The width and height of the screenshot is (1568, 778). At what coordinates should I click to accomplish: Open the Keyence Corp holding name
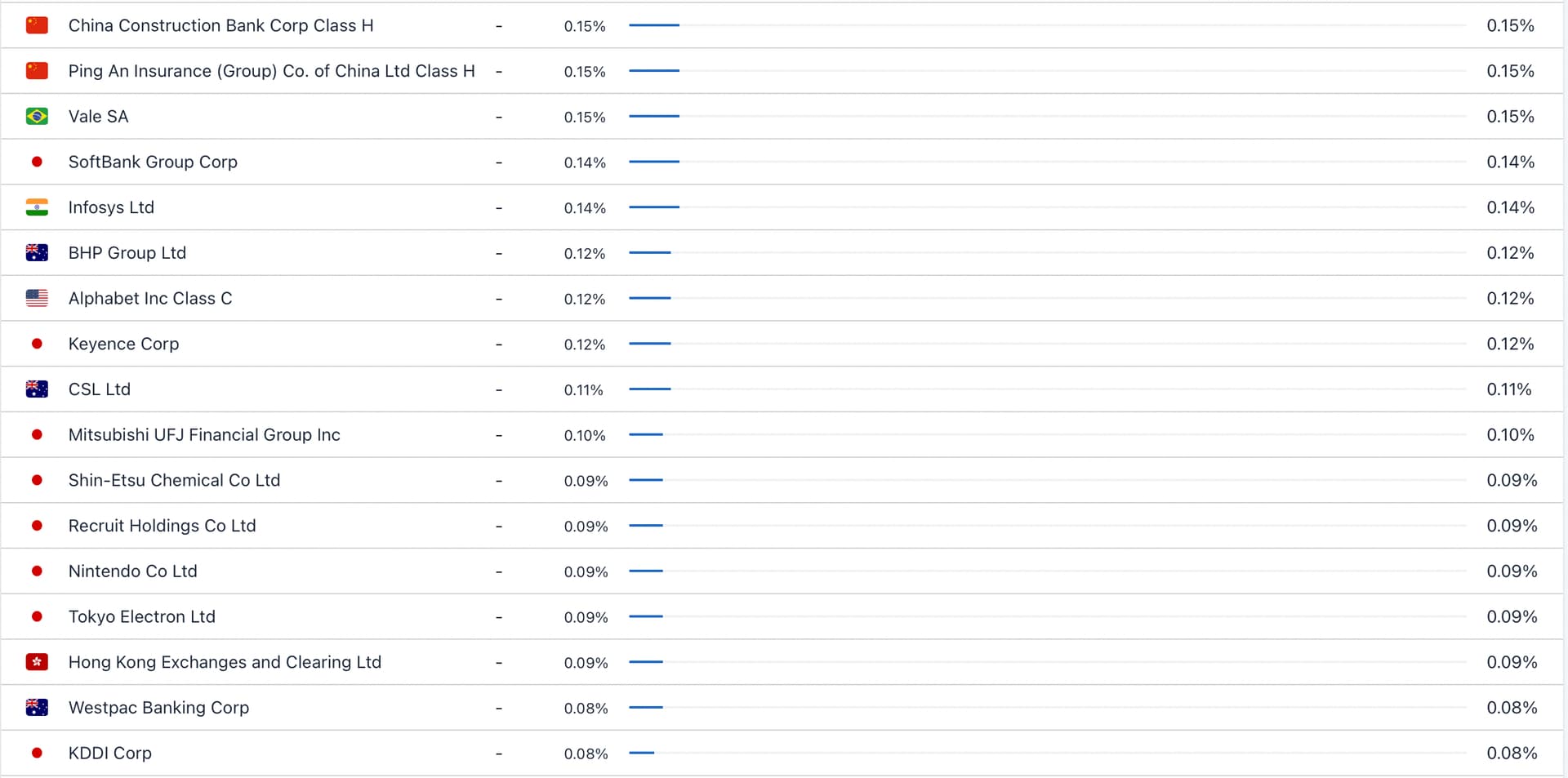pos(123,344)
